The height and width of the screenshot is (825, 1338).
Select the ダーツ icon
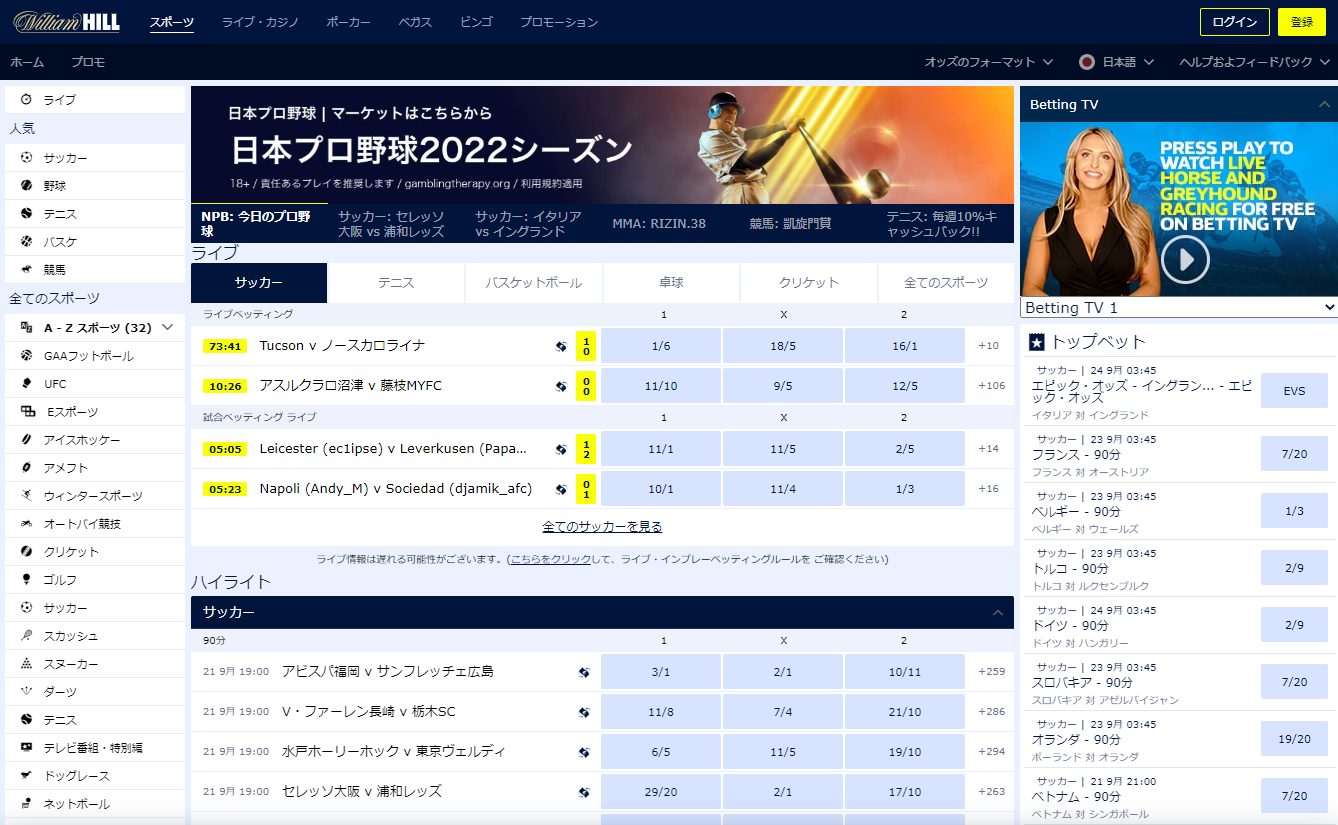(x=26, y=692)
